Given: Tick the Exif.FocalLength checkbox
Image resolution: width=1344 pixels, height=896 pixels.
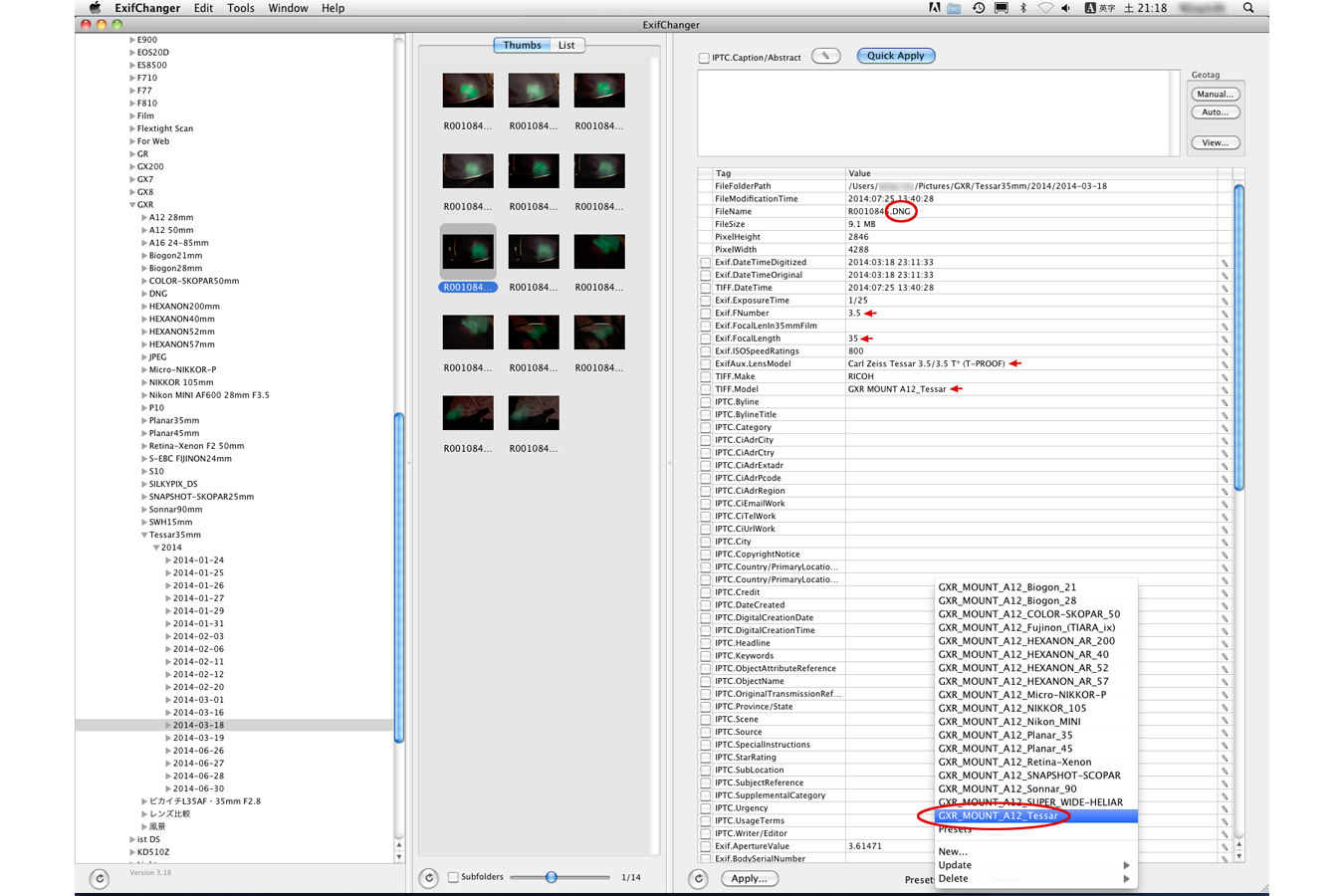Looking at the screenshot, I should [x=705, y=338].
